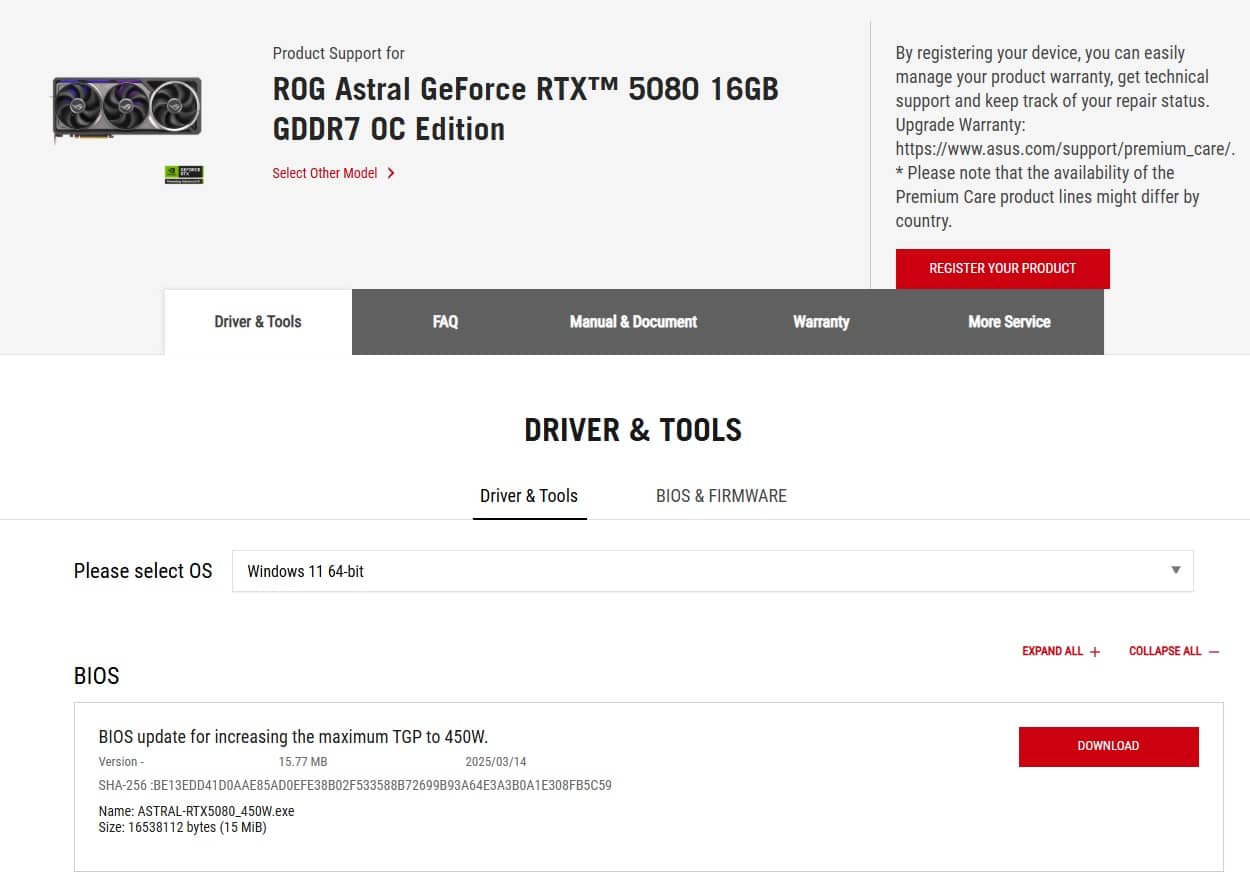1250x884 pixels.
Task: Switch to the Driver & Tools top tab
Action: coord(258,322)
